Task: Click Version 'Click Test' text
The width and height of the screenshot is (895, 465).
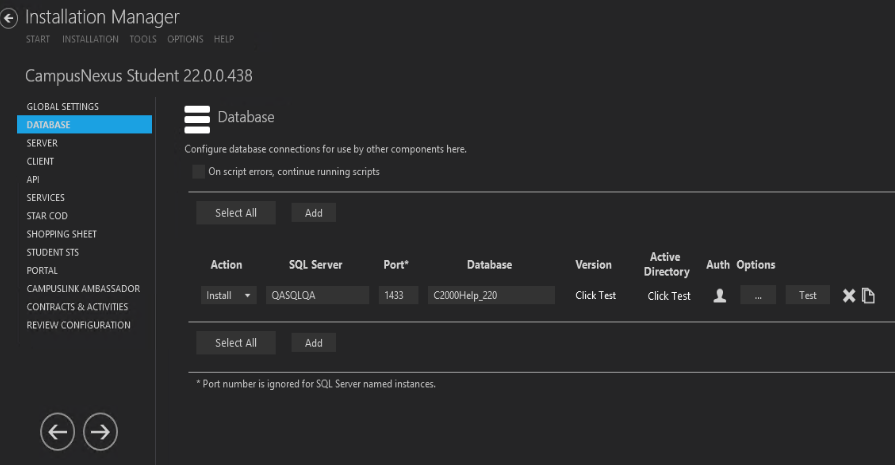Action: pyautogui.click(x=595, y=296)
